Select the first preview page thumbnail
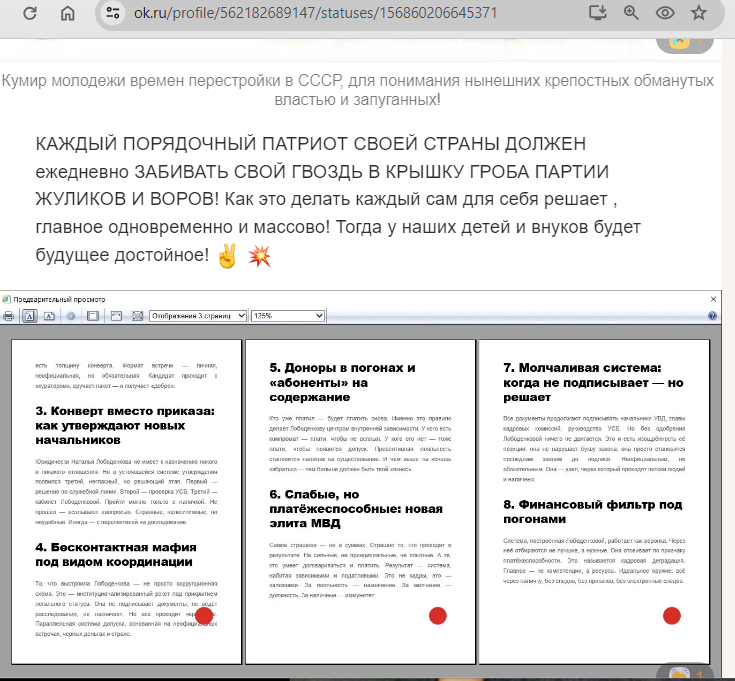The image size is (735, 681). (126, 500)
